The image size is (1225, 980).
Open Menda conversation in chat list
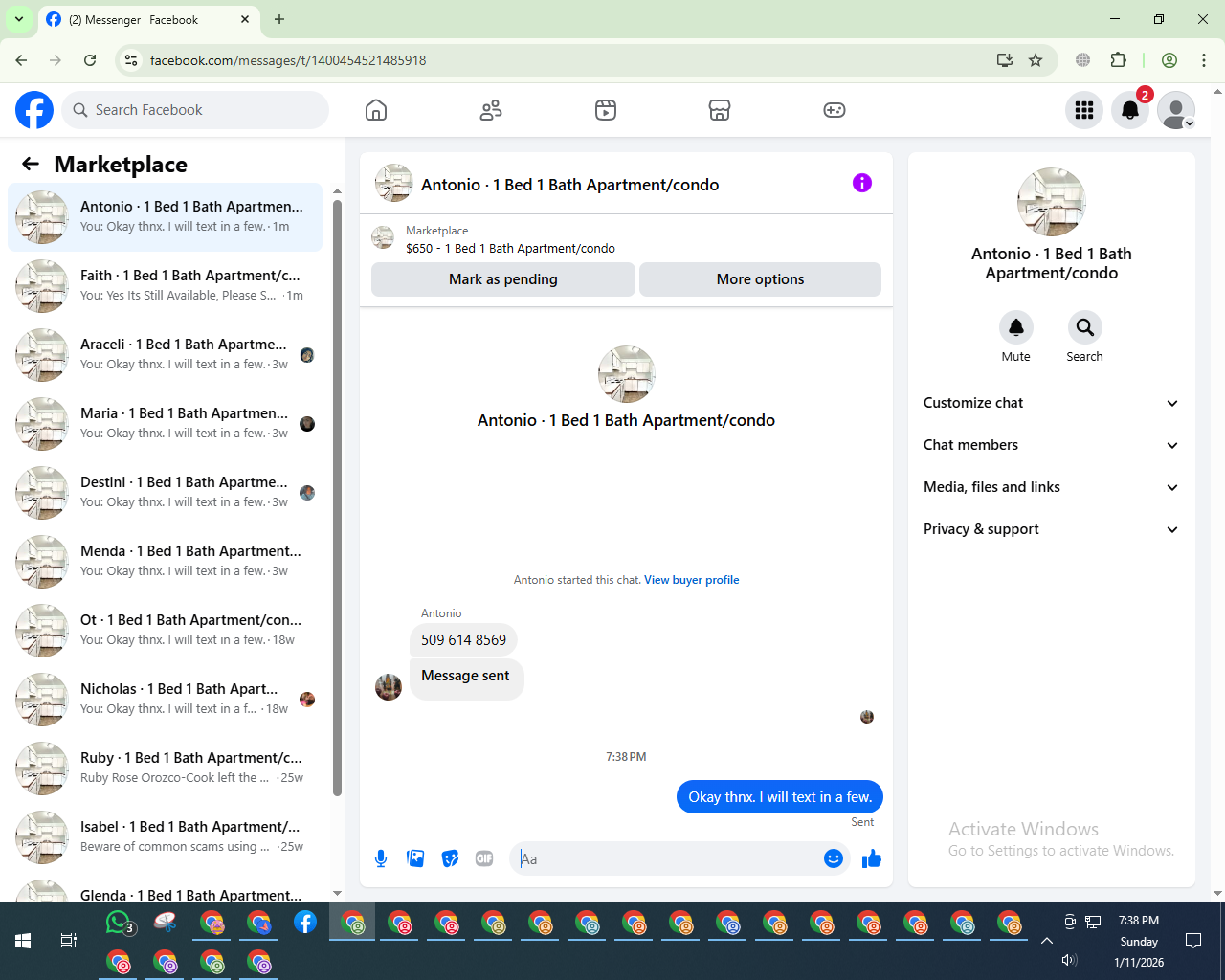165,562
